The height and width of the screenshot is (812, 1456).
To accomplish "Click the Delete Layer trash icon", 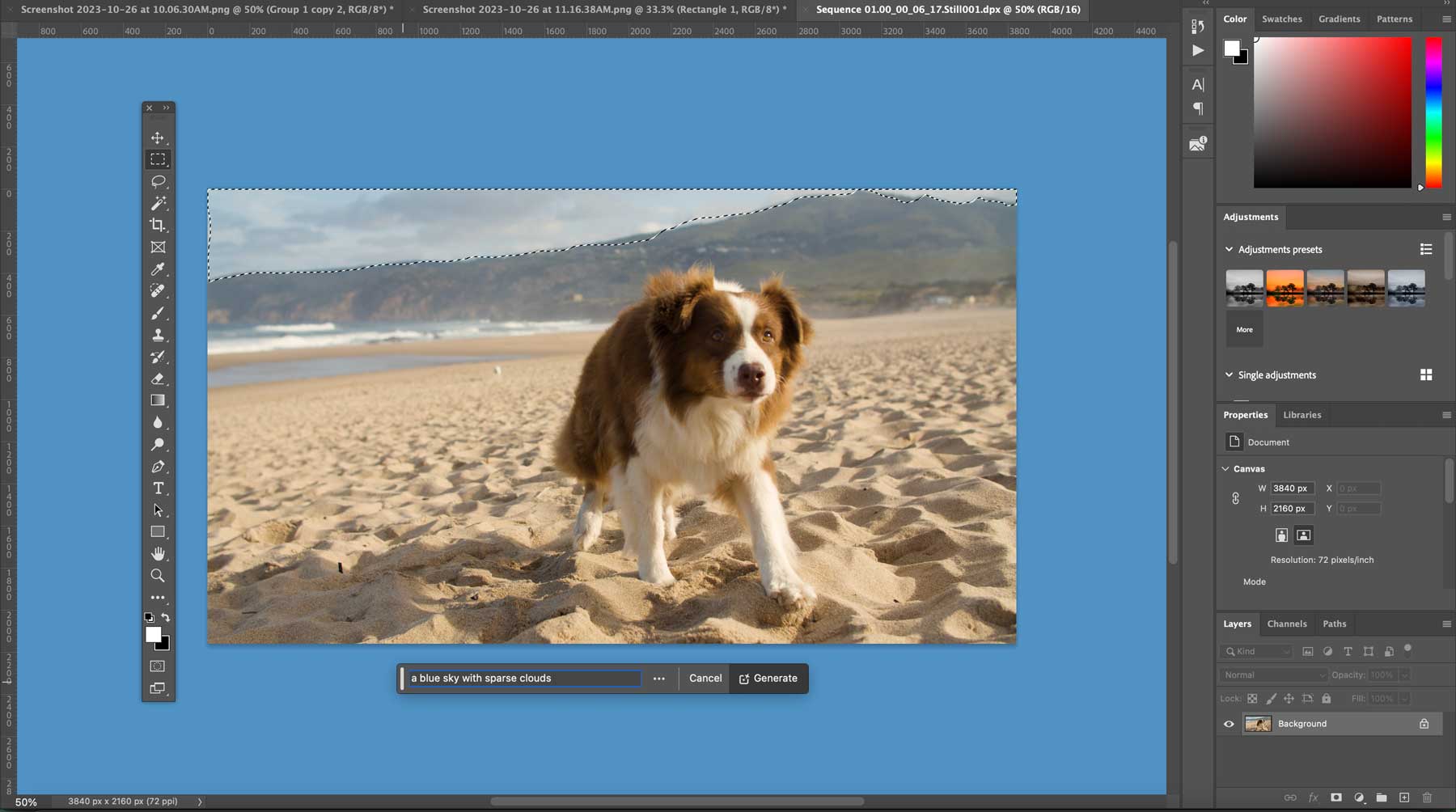I will (1427, 797).
